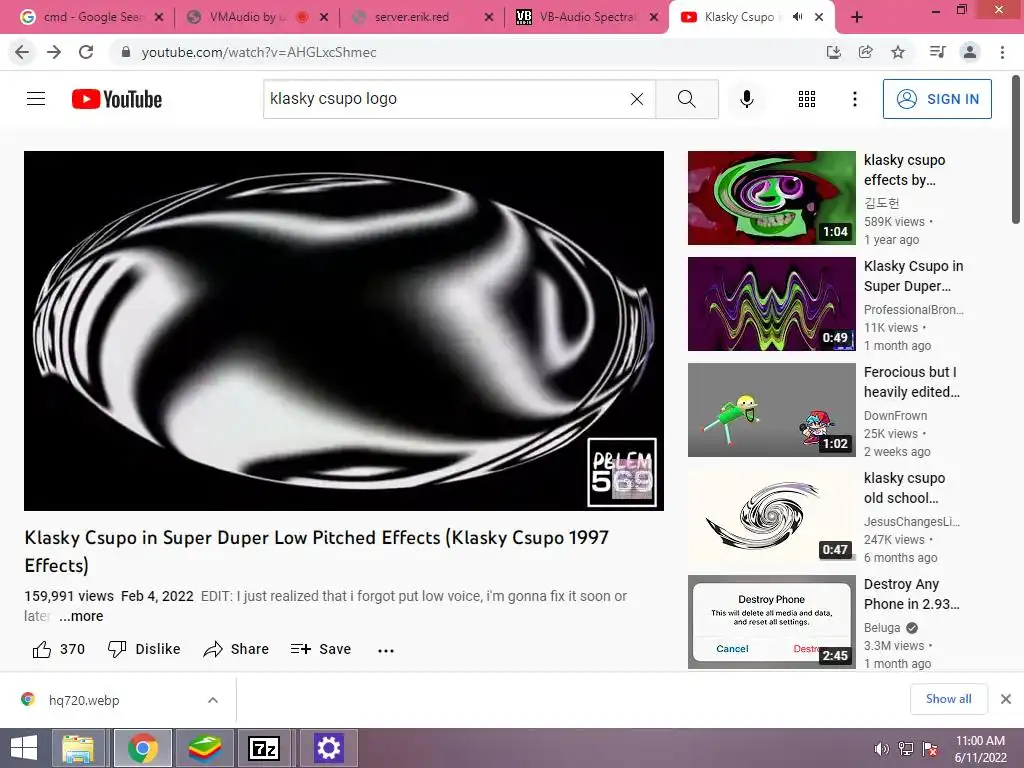Screen dimensions: 1024x768
Task: Open the YouTube hamburger guide menu
Action: click(36, 99)
